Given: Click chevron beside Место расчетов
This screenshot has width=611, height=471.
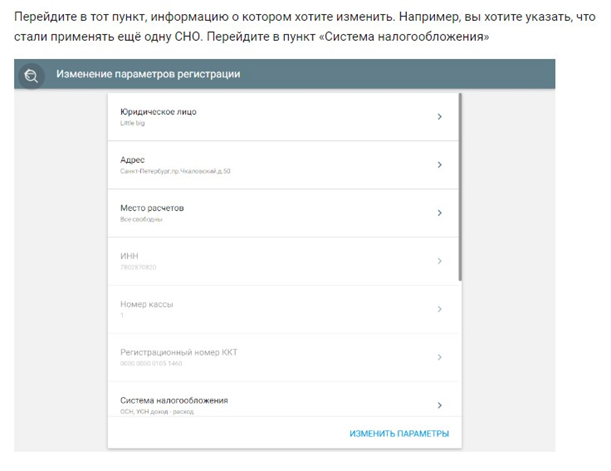Looking at the screenshot, I should [x=439, y=213].
